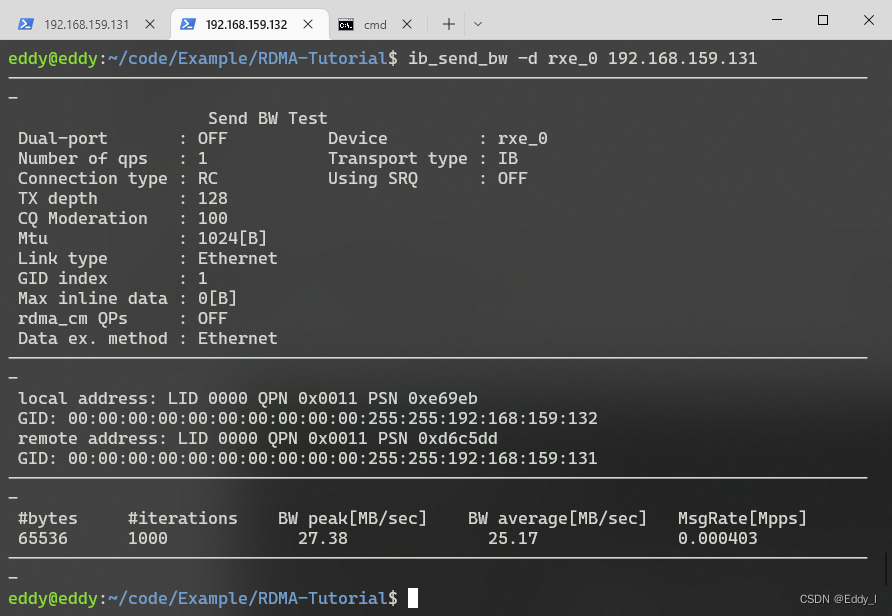Expand the new tab profile dropdown
The height and width of the screenshot is (616, 892).
(x=478, y=24)
